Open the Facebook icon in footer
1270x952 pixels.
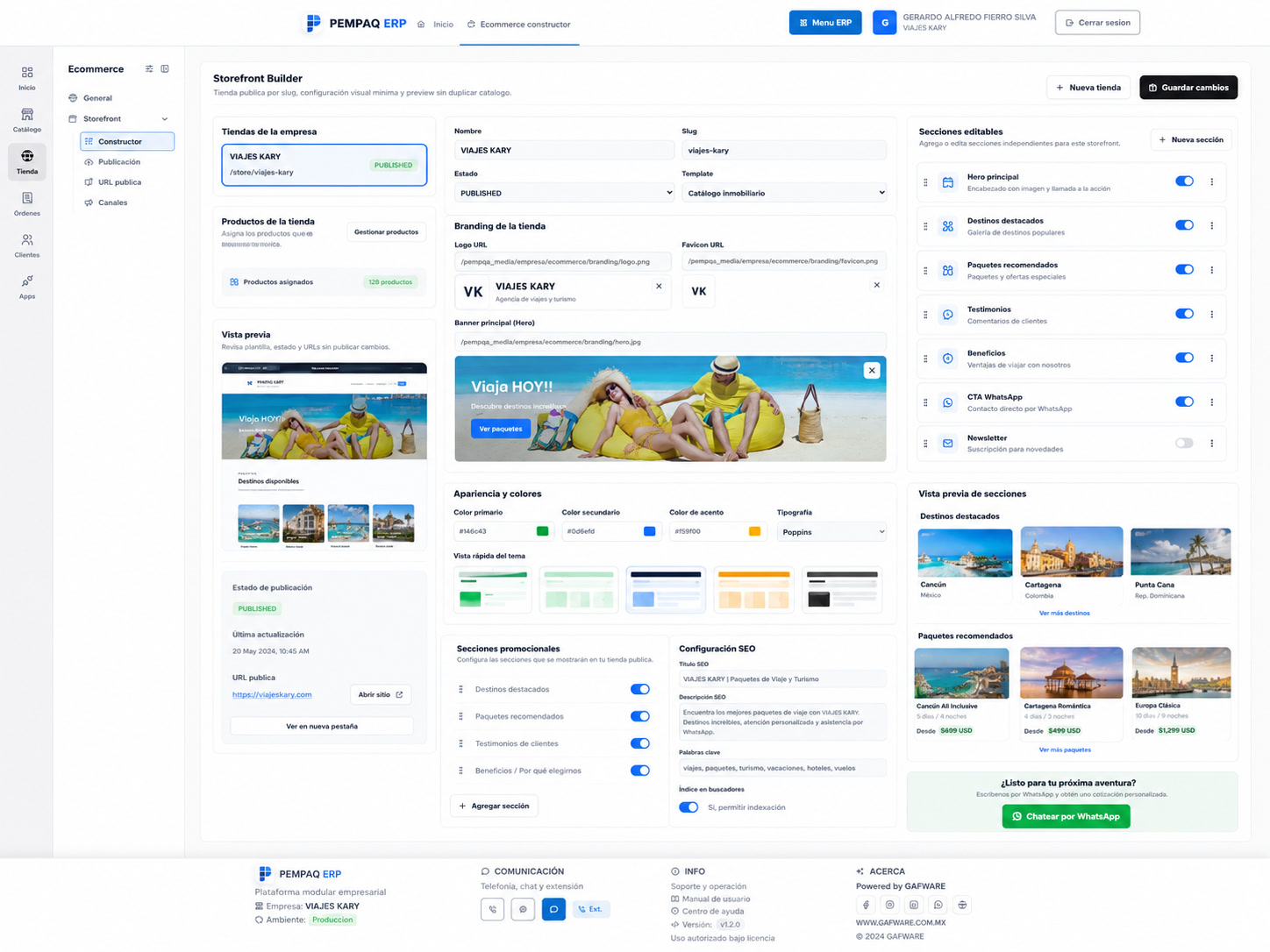[866, 905]
